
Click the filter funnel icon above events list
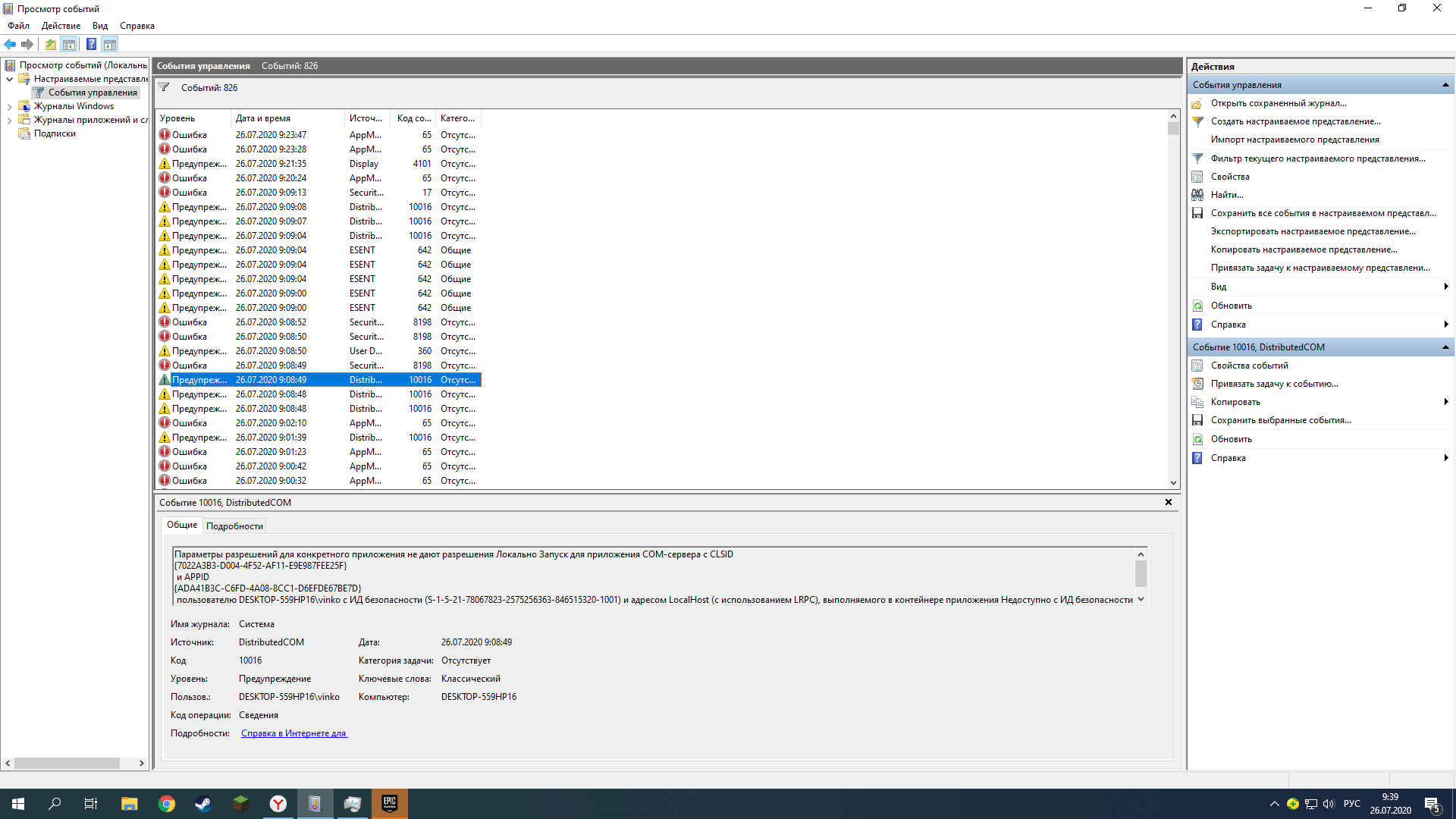[x=164, y=88]
